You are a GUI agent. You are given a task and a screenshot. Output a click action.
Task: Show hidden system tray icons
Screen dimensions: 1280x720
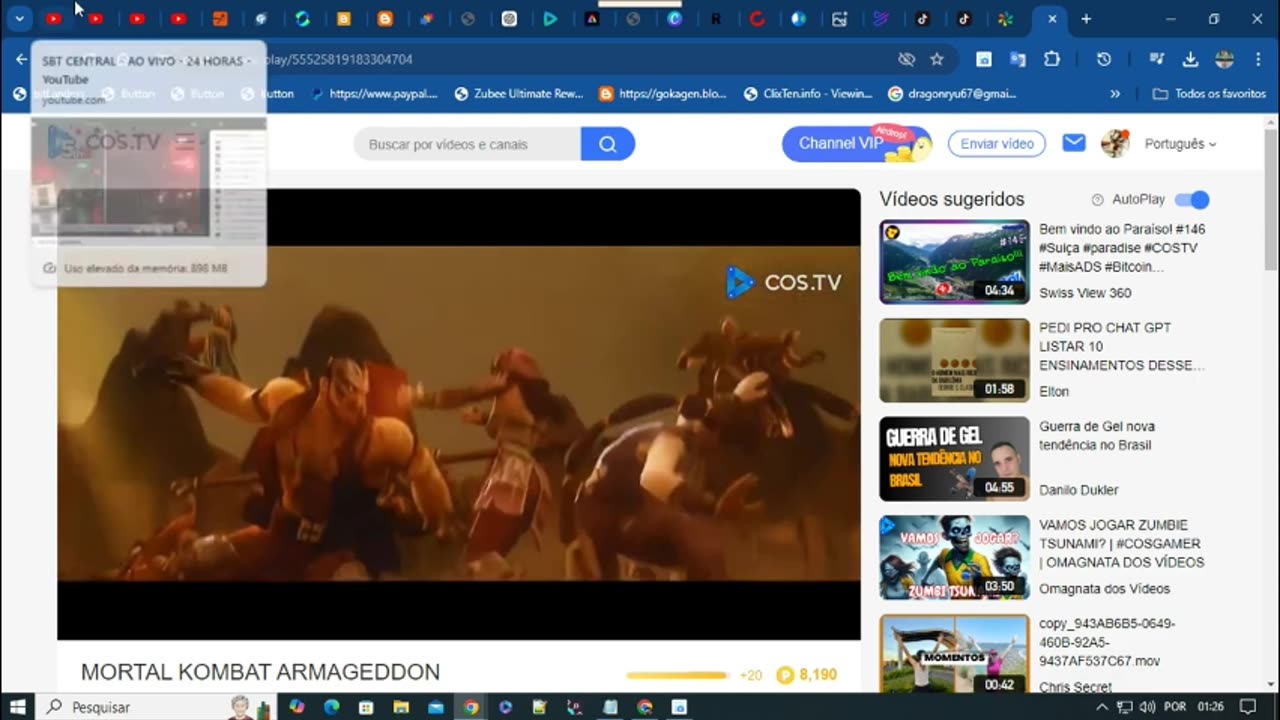[x=1103, y=707]
